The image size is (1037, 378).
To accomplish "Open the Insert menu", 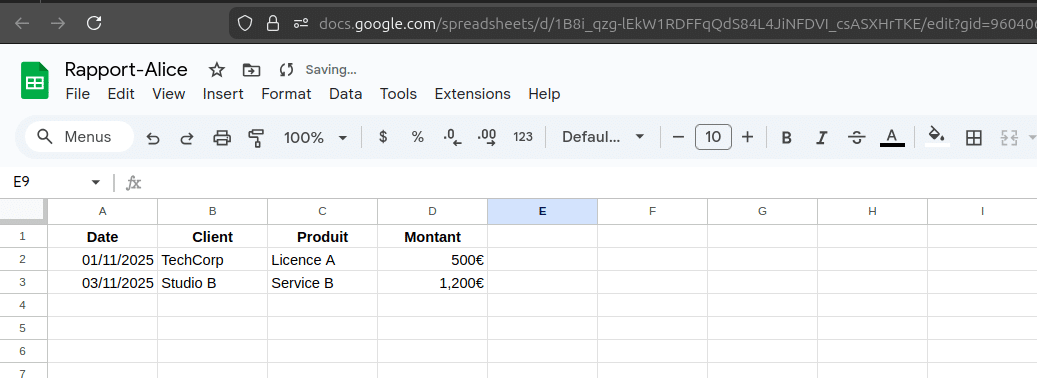I will pos(223,94).
